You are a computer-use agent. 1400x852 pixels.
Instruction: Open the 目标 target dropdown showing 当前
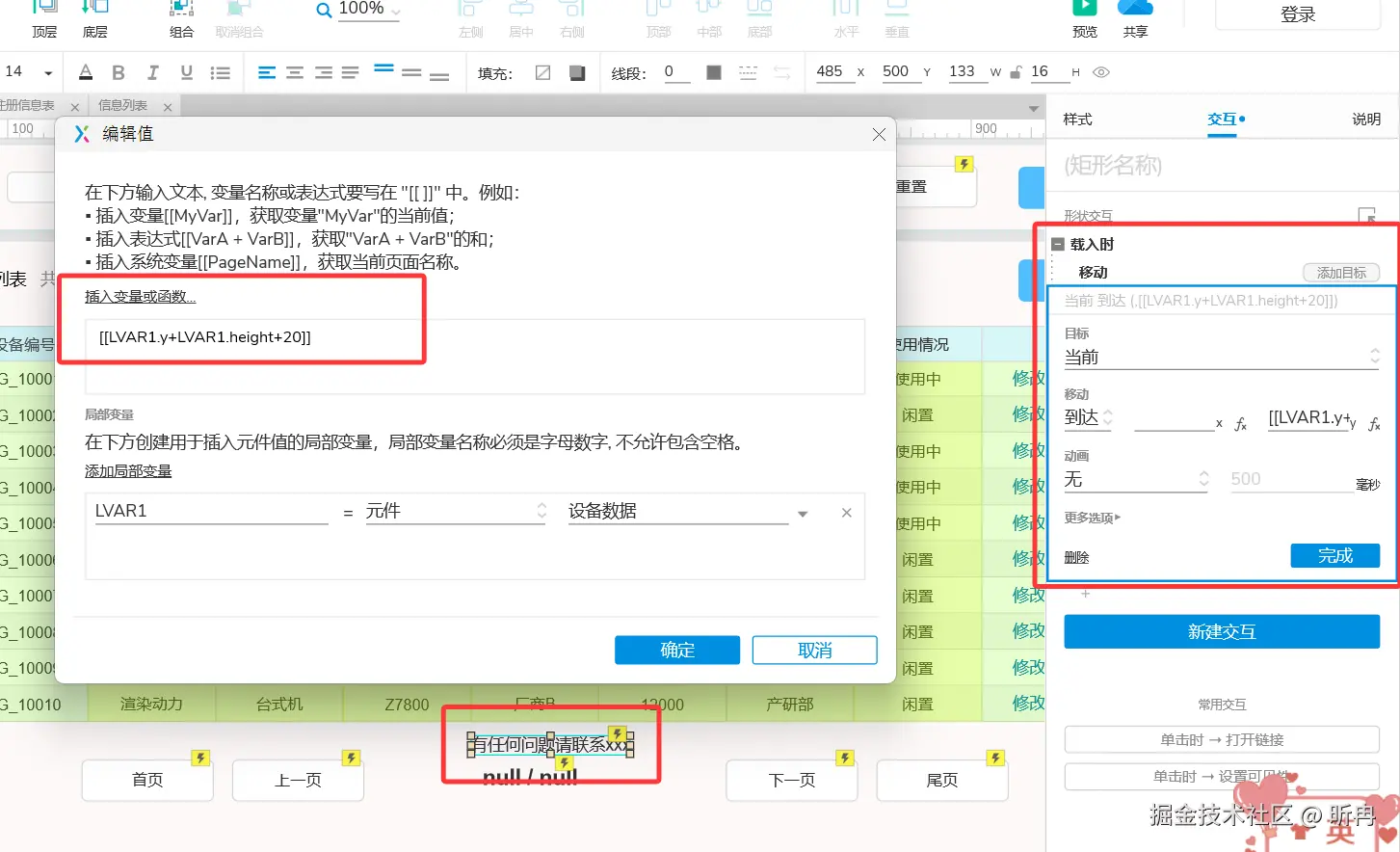tap(1222, 358)
